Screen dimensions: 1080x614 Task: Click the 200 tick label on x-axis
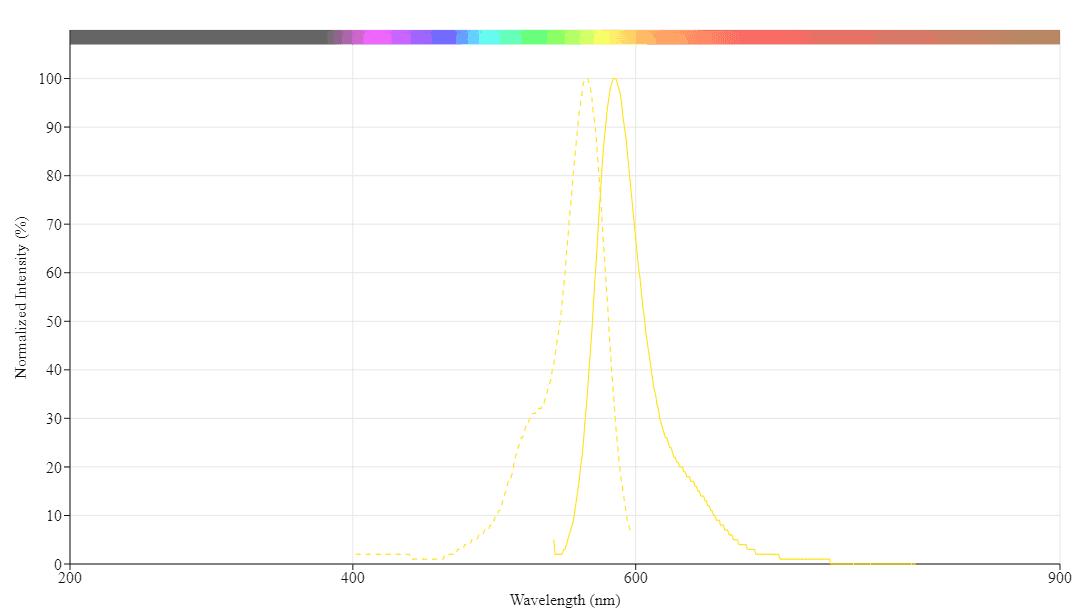coord(70,577)
